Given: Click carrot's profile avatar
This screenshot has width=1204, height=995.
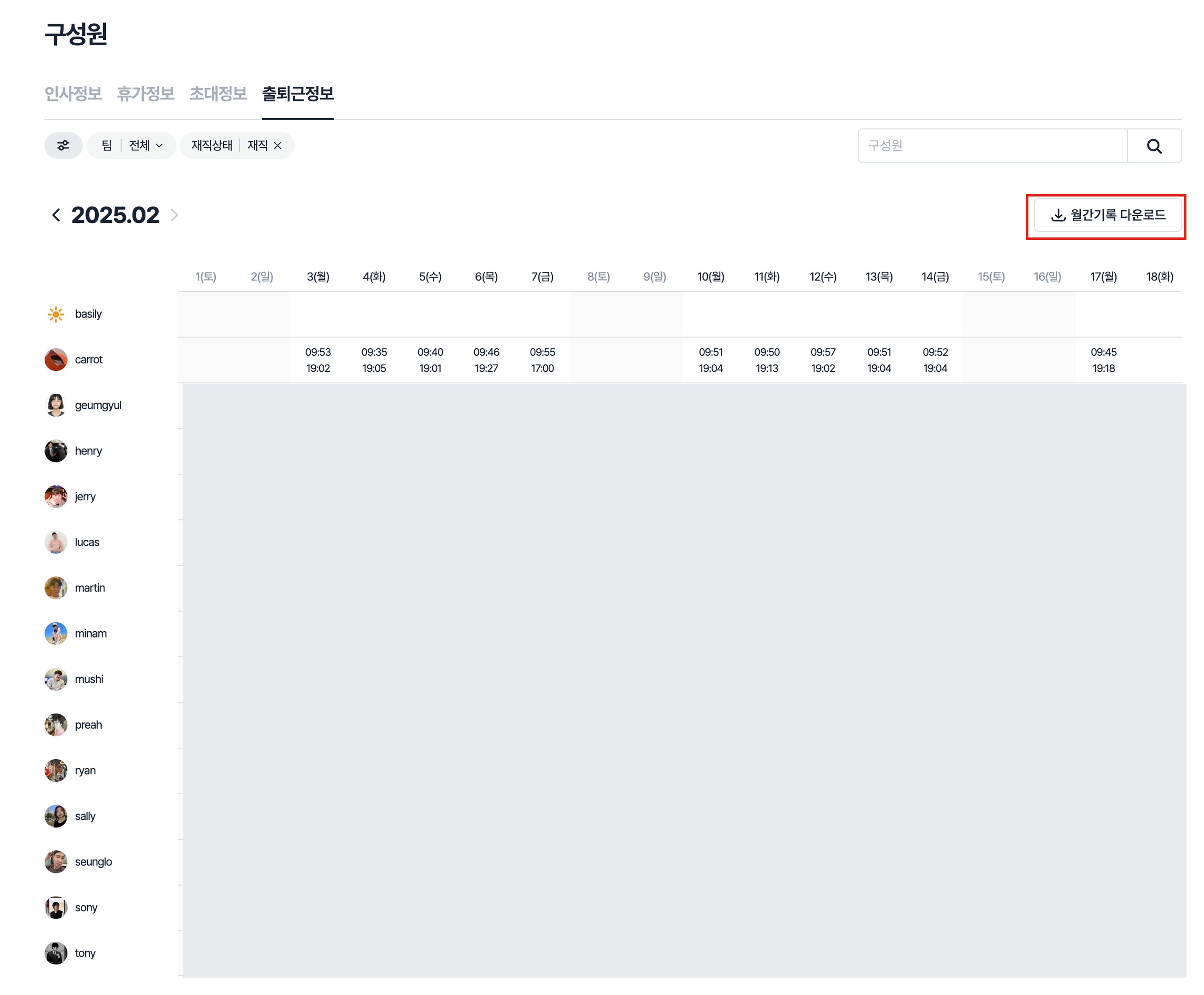Looking at the screenshot, I should [56, 360].
